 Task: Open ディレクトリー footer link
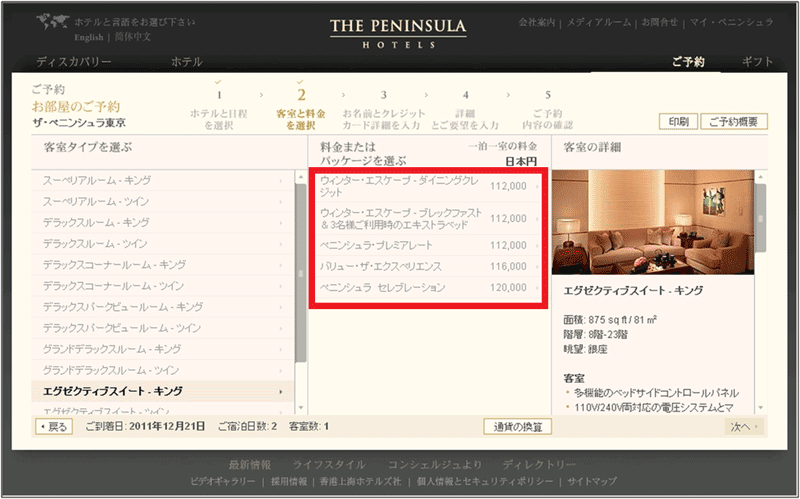pyautogui.click(x=539, y=465)
